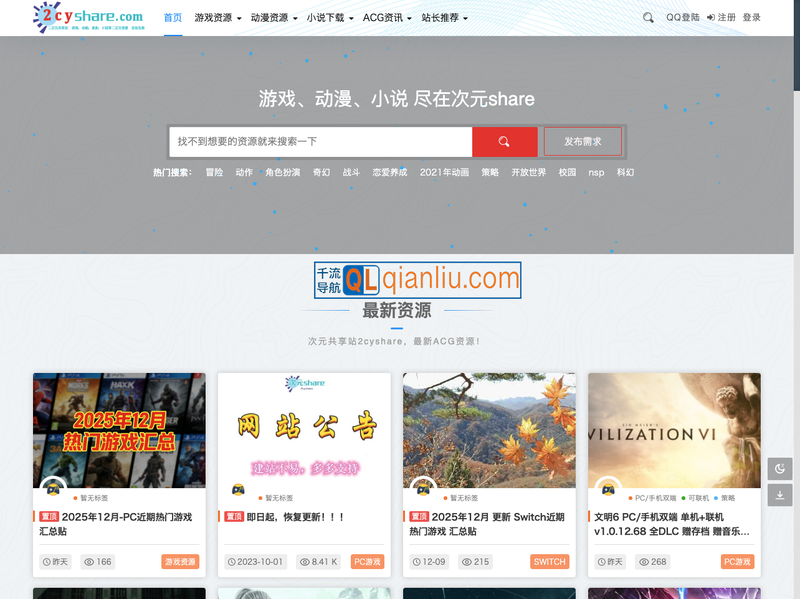
Task: Expand the 游戏资源 dropdown menu
Action: point(215,17)
